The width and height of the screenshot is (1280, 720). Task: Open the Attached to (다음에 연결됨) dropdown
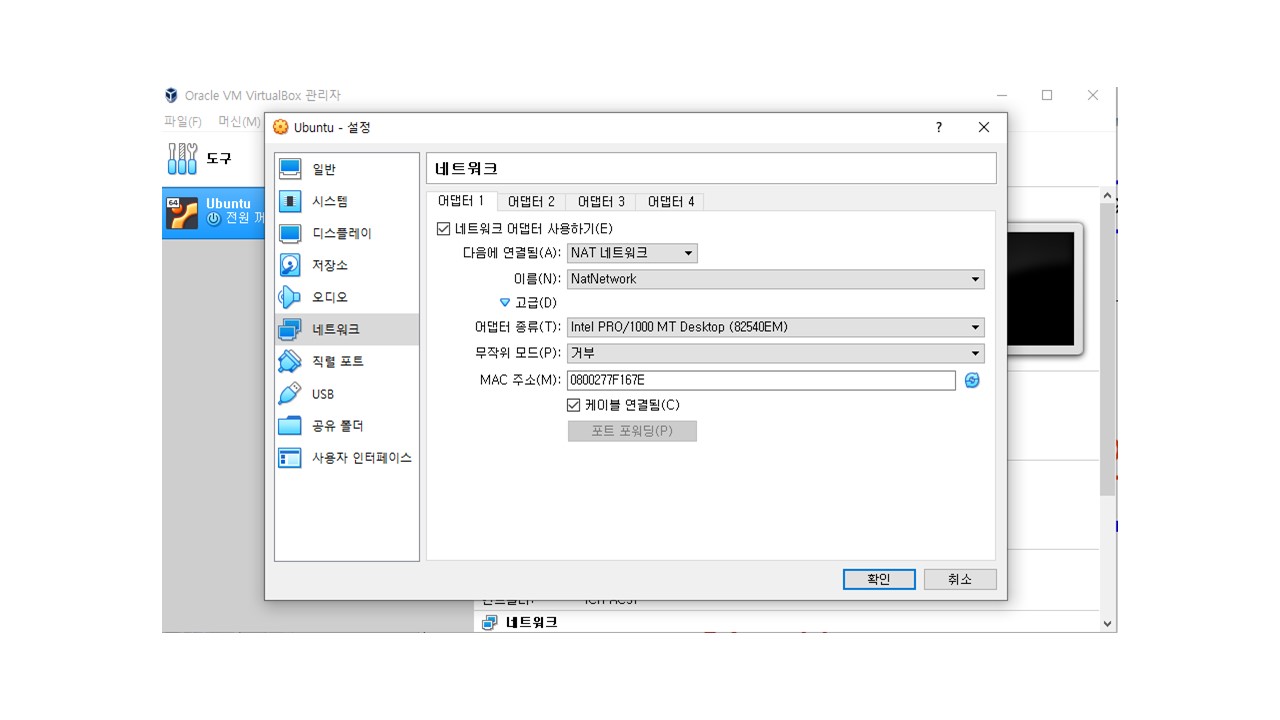(632, 253)
